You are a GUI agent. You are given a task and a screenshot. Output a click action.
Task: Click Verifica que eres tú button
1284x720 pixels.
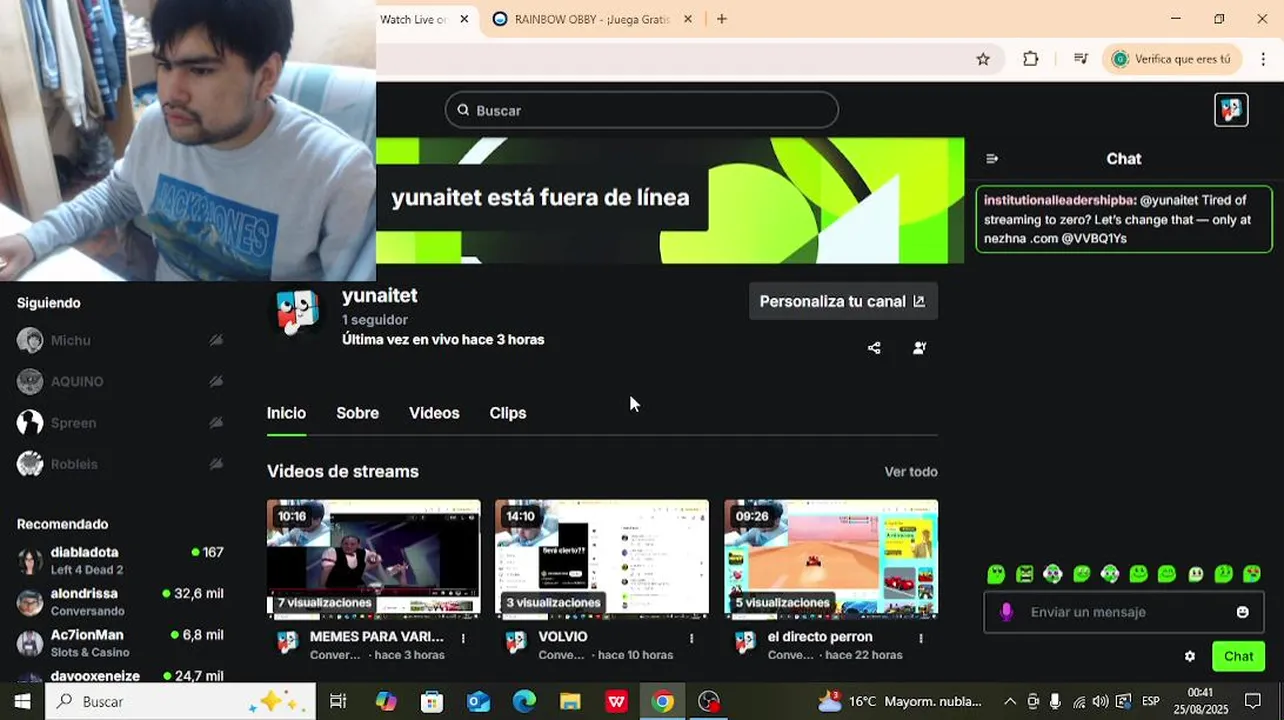1172,59
